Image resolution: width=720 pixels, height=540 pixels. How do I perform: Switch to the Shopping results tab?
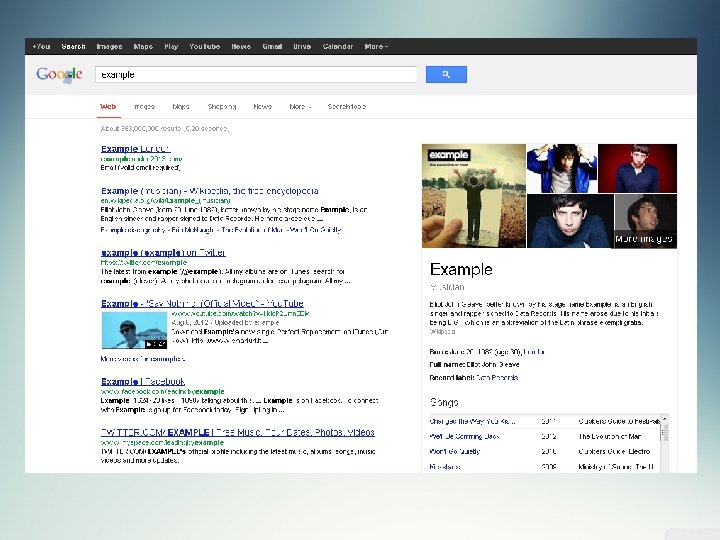222,107
